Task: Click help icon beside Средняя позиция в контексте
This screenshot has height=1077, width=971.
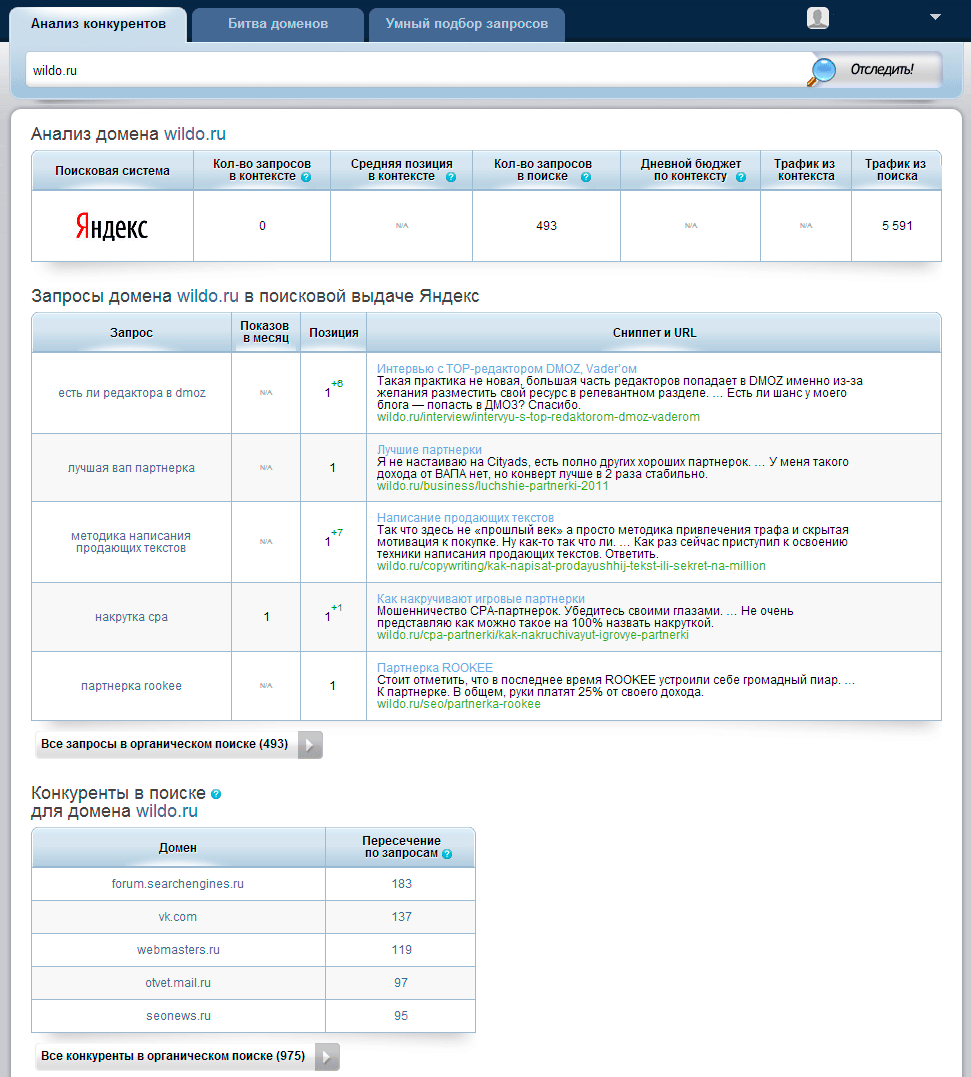Action: (x=450, y=177)
